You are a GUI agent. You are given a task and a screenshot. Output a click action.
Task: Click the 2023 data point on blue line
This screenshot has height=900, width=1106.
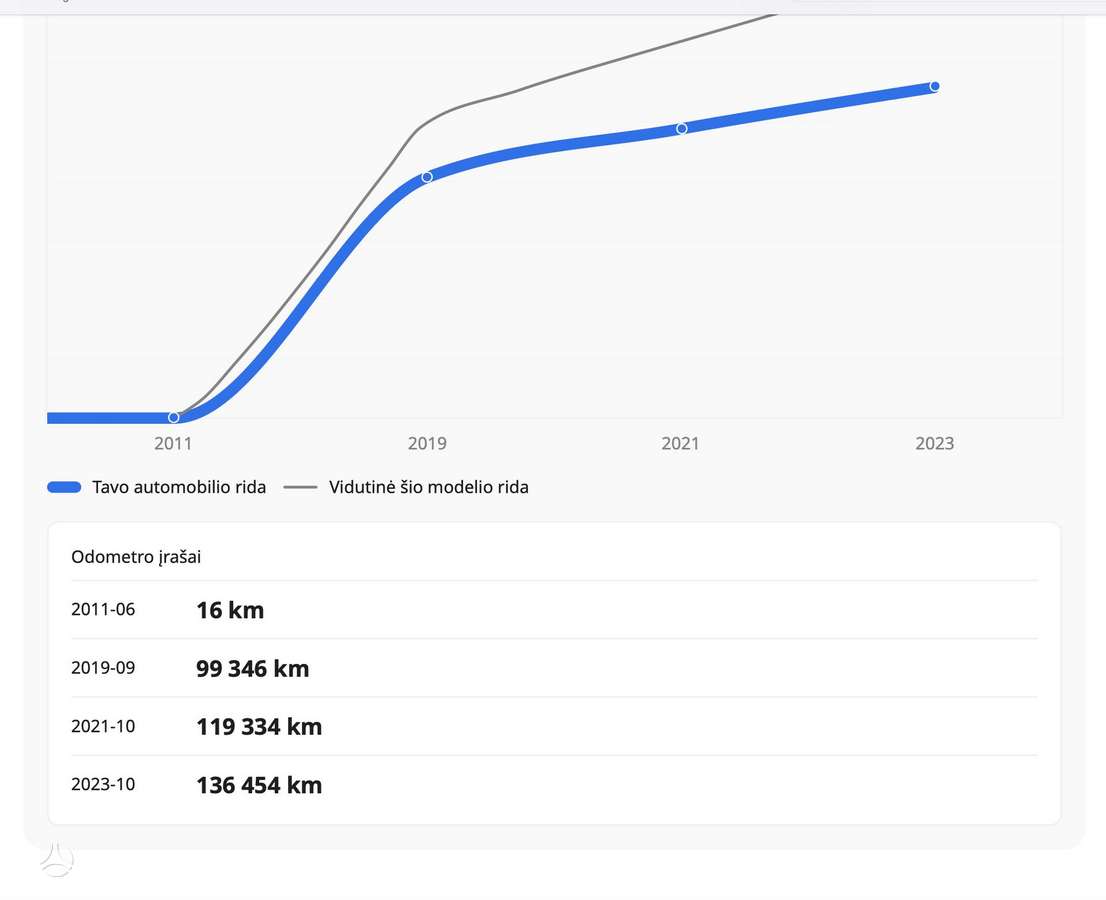pos(935,86)
